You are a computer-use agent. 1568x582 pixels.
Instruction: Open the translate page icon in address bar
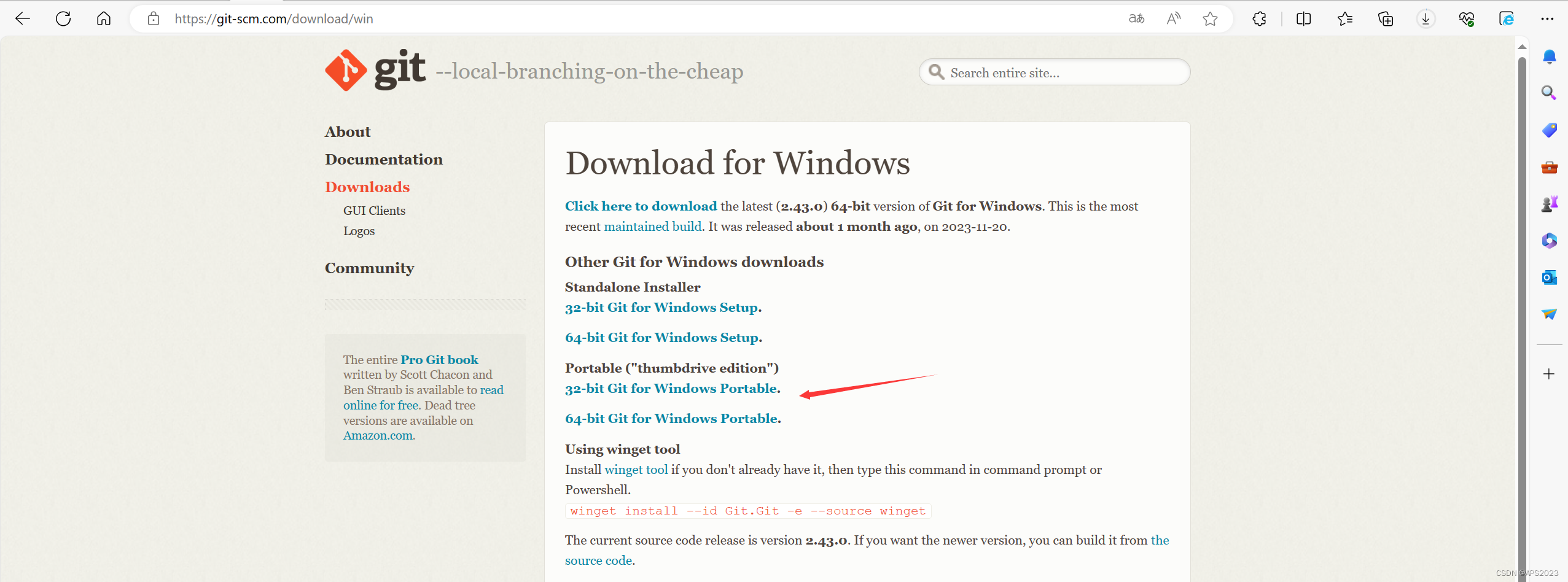1136,18
